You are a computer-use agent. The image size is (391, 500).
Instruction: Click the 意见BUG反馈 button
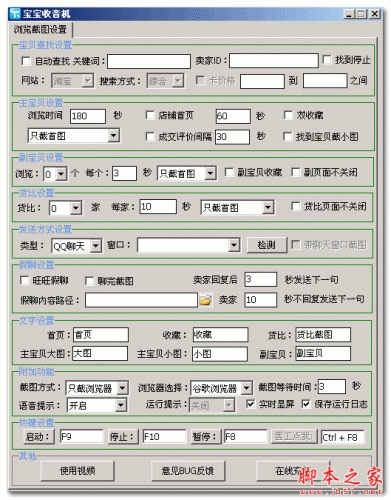pos(188,471)
